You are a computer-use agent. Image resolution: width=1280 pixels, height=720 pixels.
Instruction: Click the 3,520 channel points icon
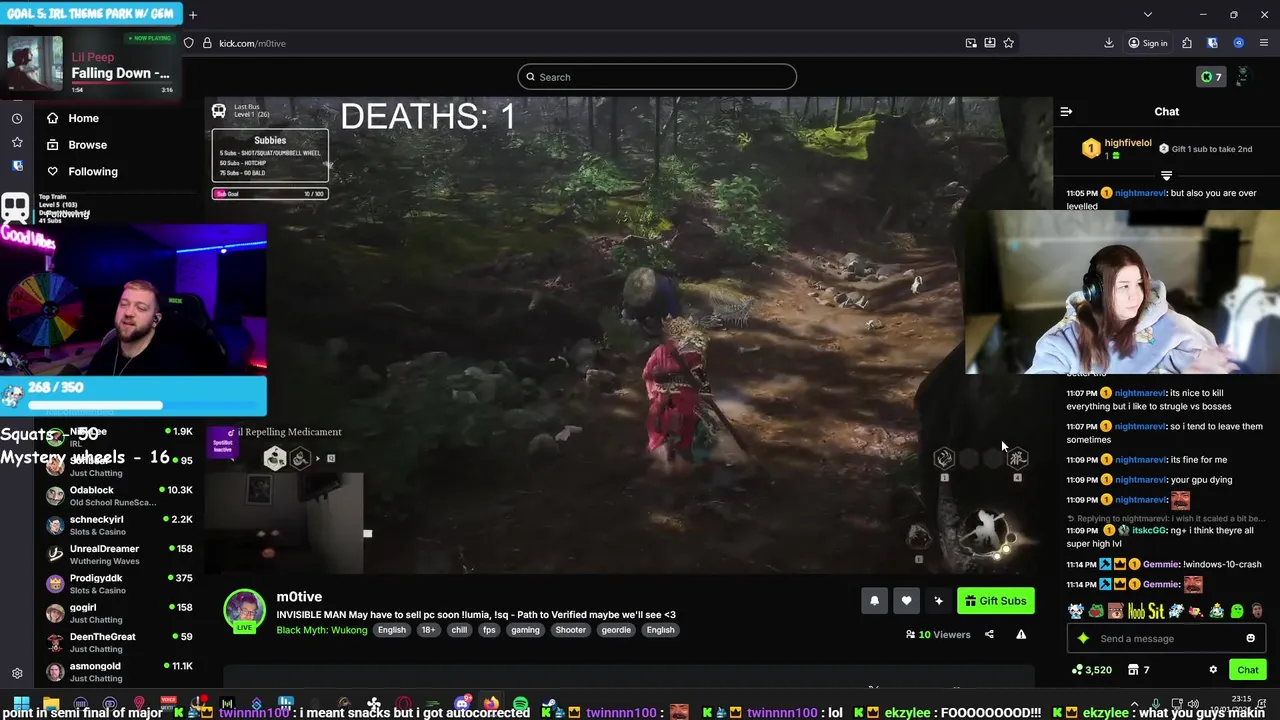1077,670
